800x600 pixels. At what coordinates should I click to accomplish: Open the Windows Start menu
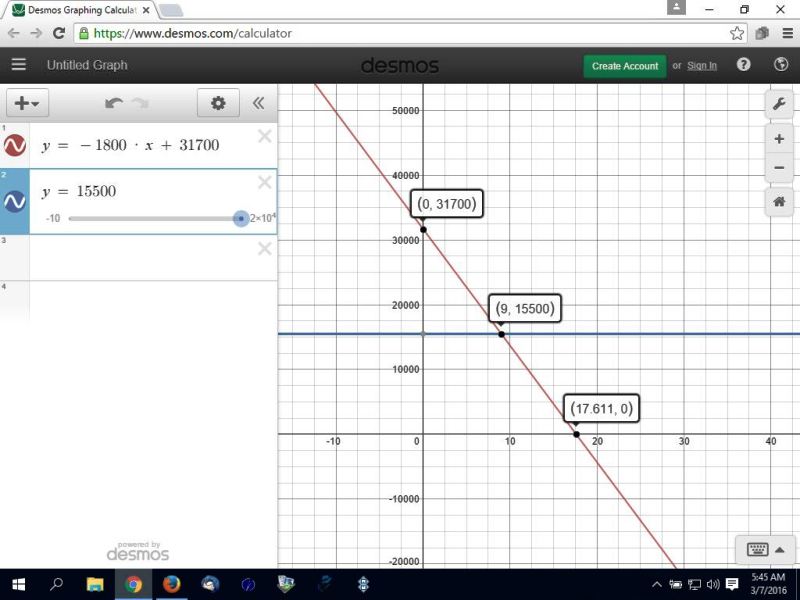tap(19, 584)
